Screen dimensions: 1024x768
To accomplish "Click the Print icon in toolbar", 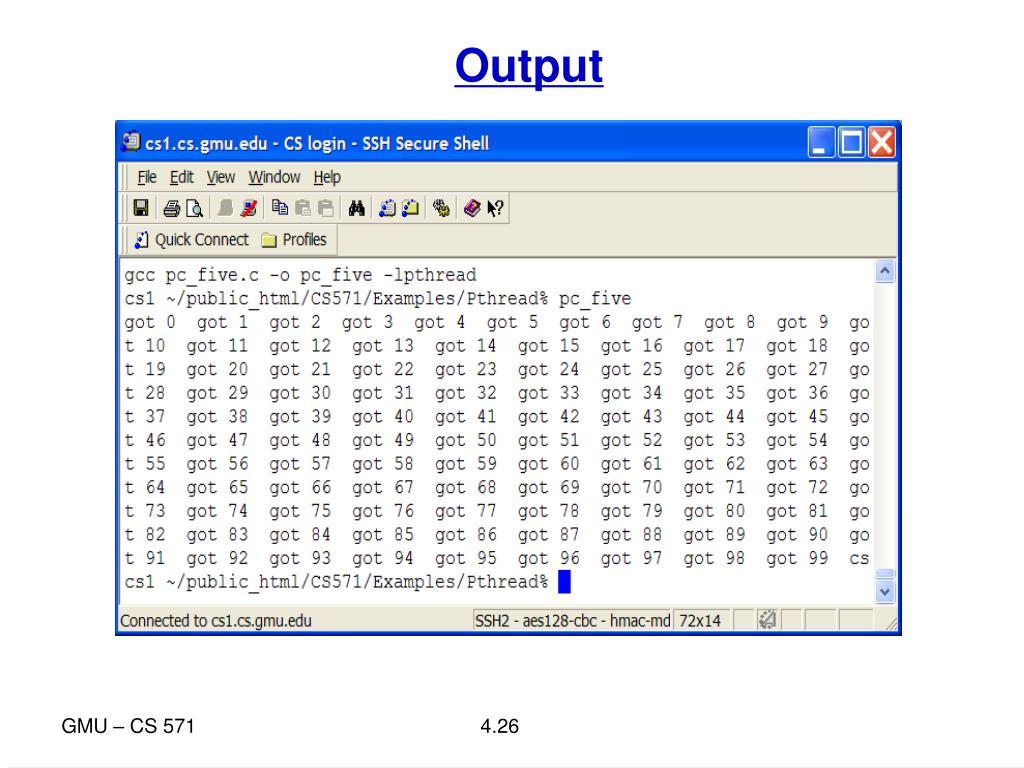I will point(172,208).
